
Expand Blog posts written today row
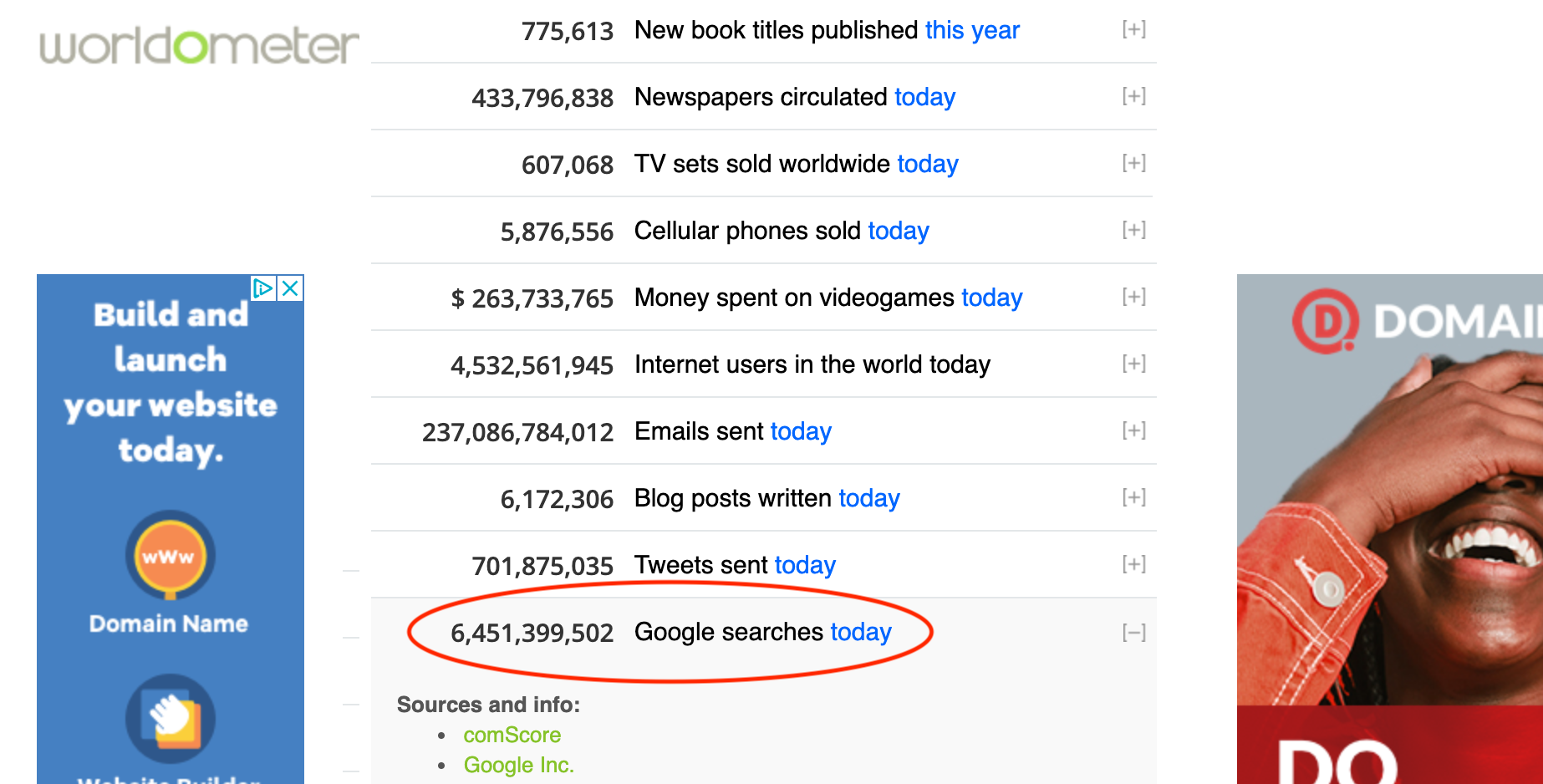pos(1134,497)
